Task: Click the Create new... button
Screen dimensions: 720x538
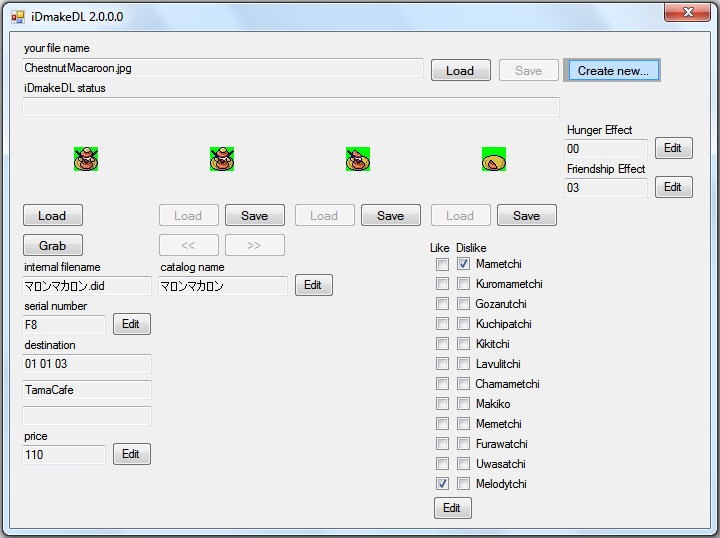Action: click(613, 70)
